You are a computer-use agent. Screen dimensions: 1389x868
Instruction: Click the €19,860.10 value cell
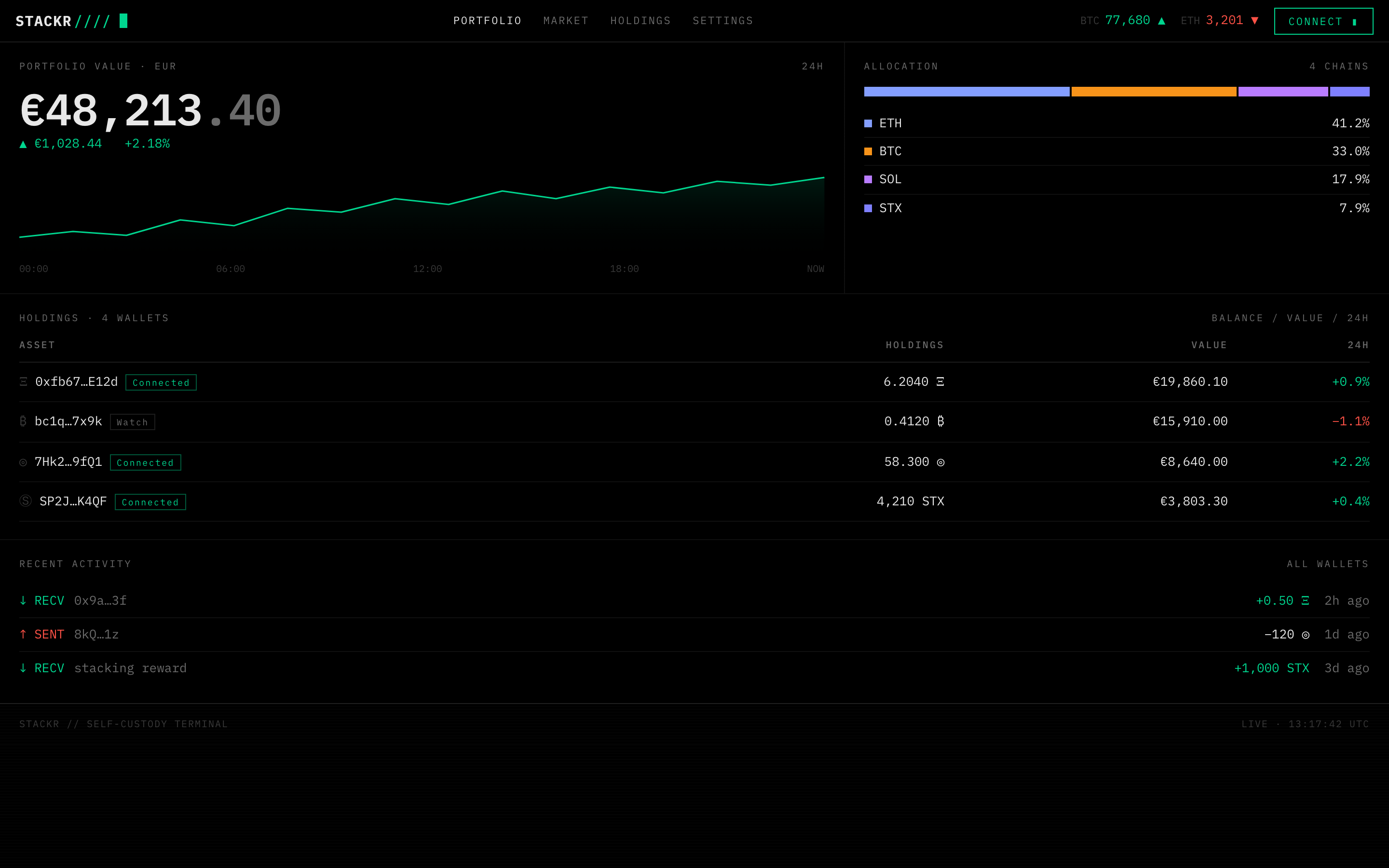click(x=1190, y=382)
